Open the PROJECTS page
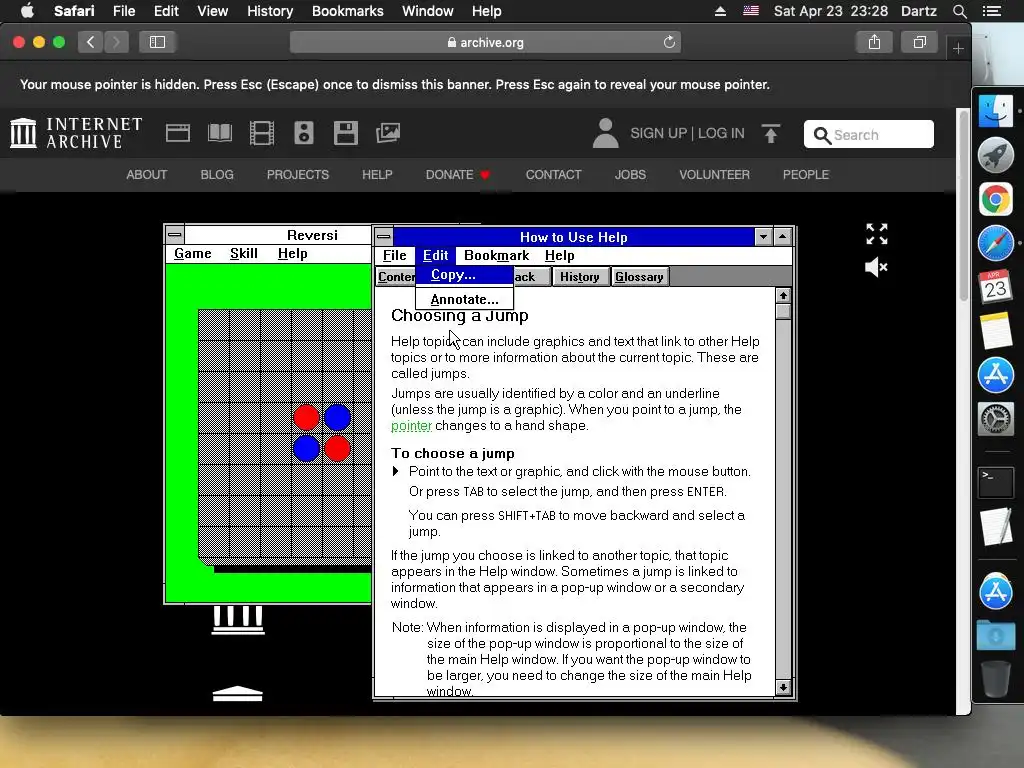The image size is (1024, 768). (298, 175)
